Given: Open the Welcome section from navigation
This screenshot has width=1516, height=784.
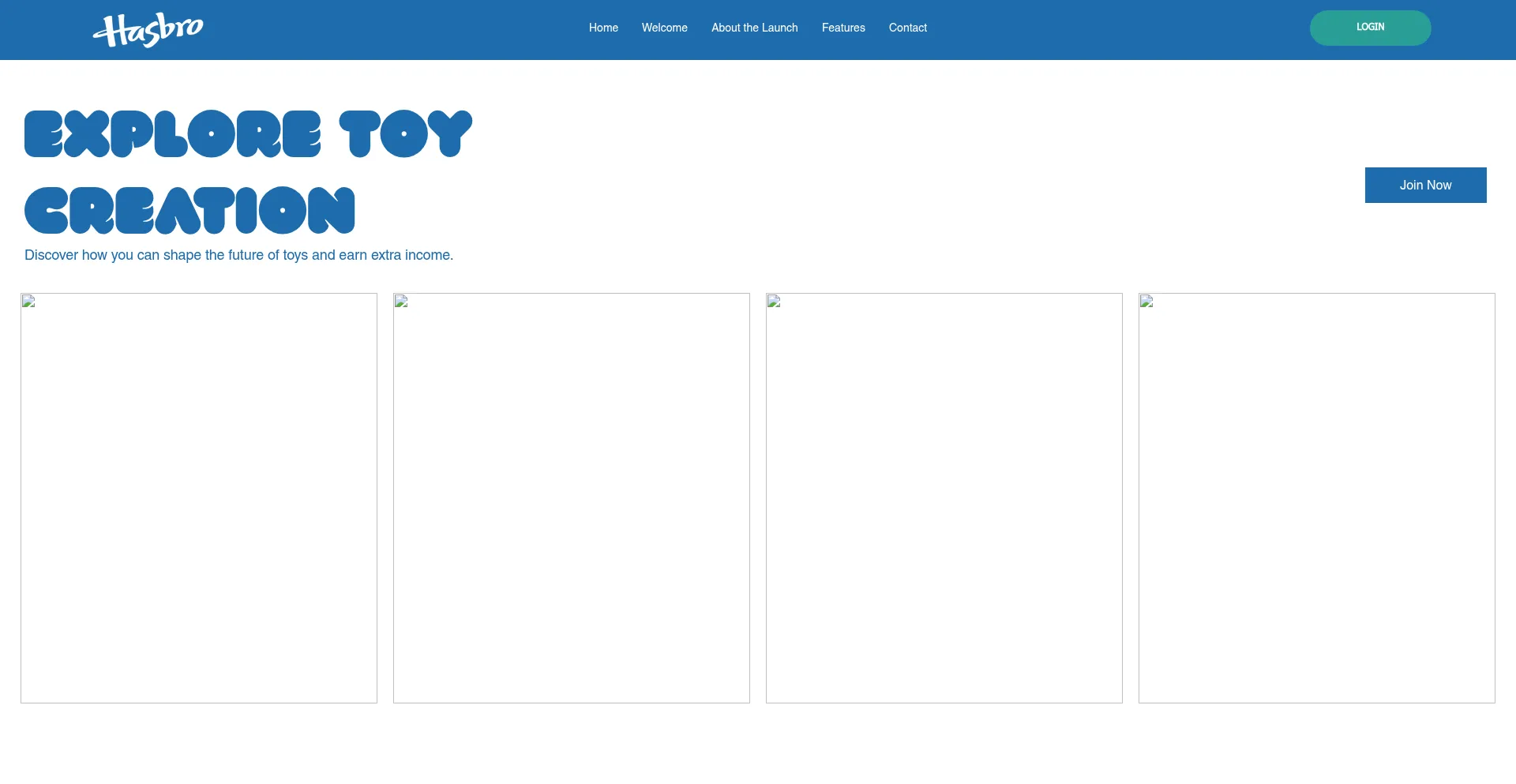Looking at the screenshot, I should point(664,28).
